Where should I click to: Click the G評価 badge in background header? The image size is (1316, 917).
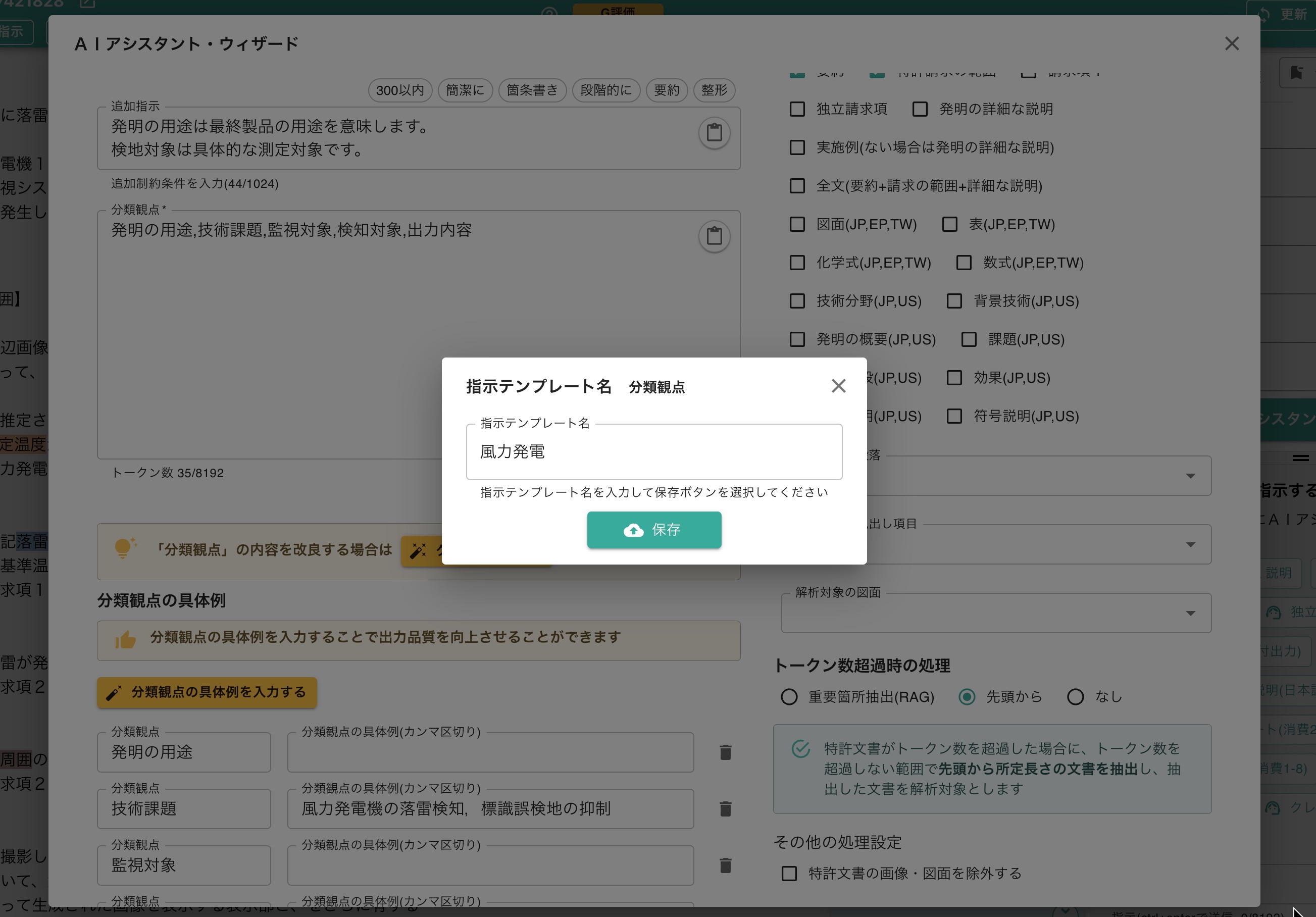pyautogui.click(x=618, y=10)
